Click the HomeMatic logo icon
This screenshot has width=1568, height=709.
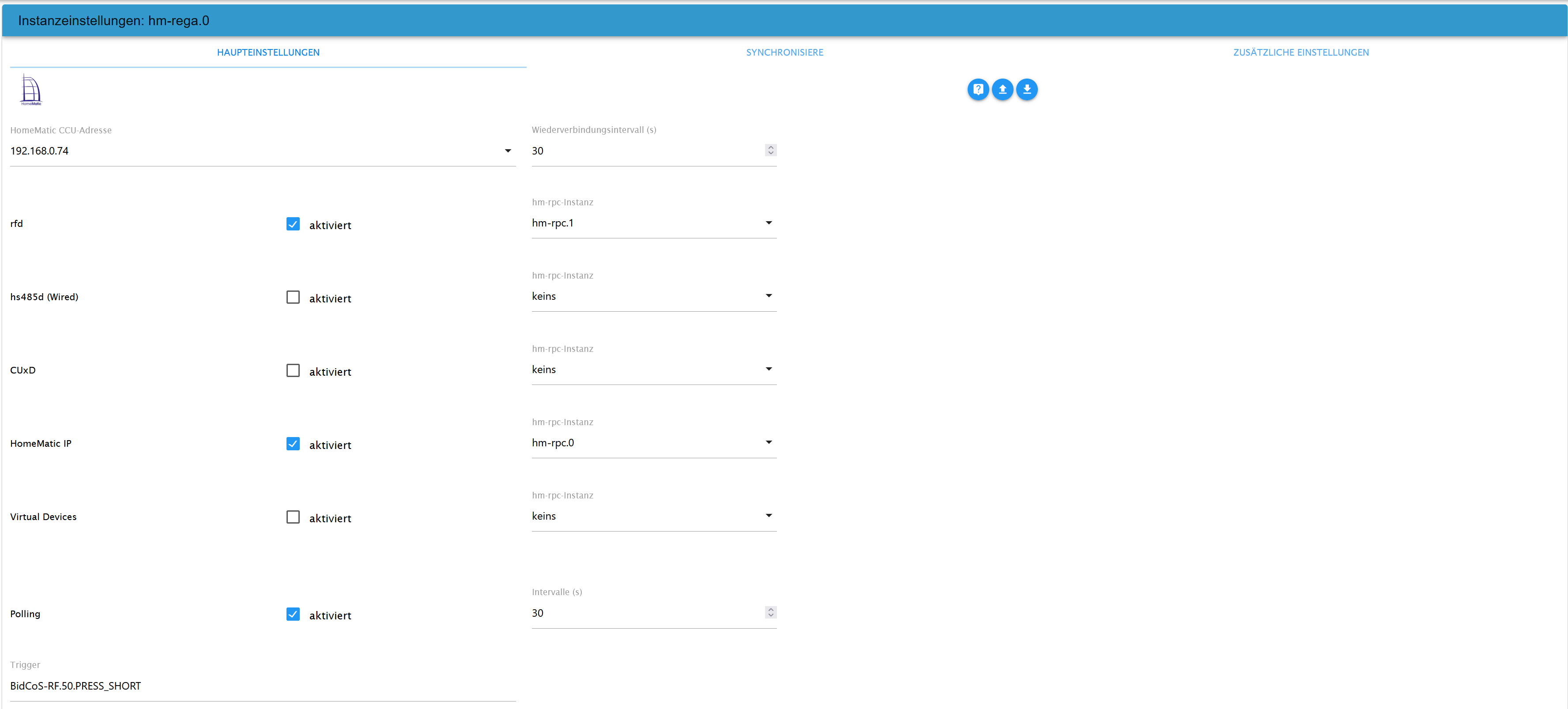(x=30, y=90)
